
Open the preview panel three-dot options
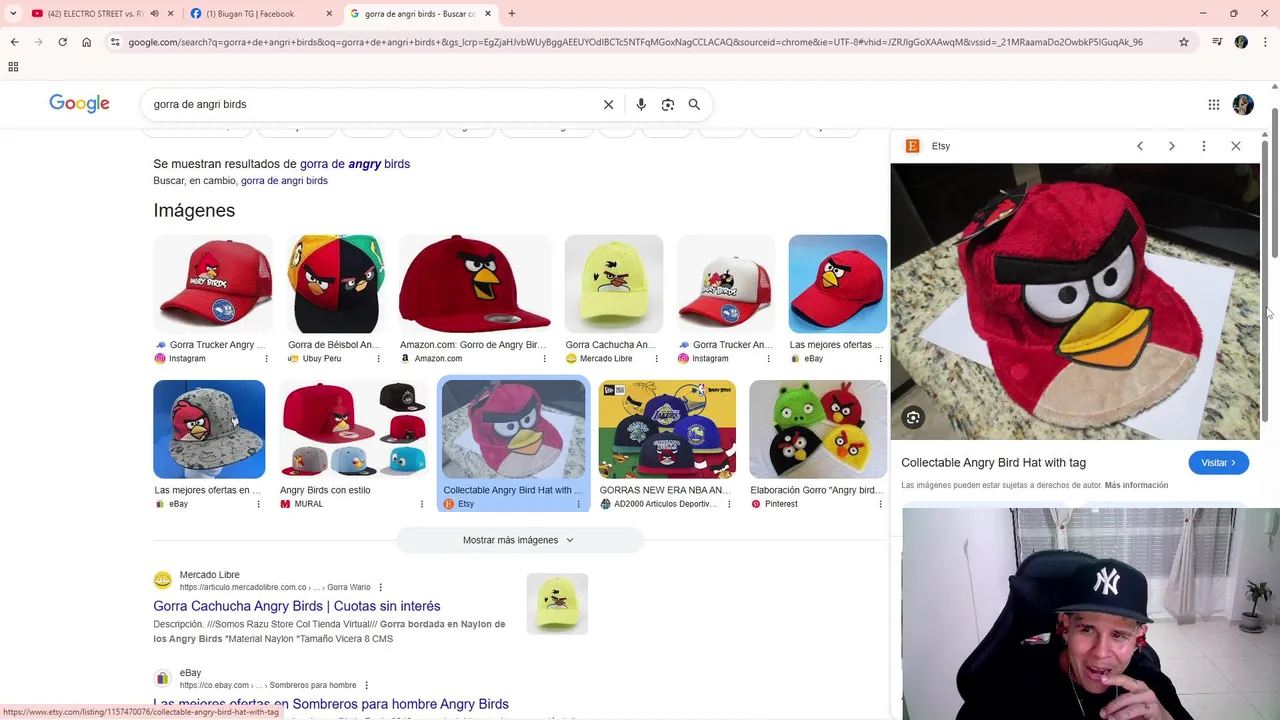[1204, 146]
